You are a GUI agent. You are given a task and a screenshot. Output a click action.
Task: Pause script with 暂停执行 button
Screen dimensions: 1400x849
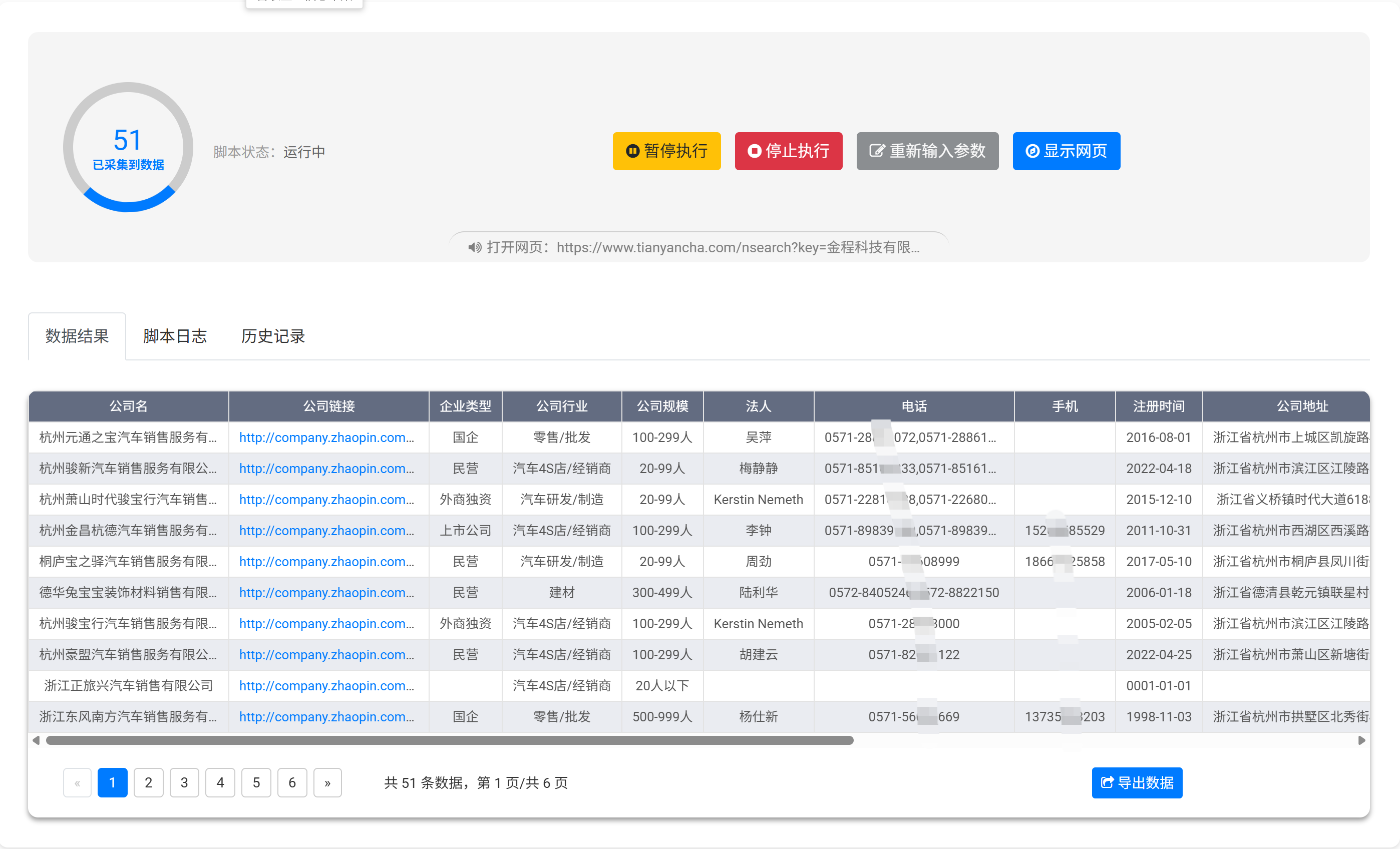666,151
